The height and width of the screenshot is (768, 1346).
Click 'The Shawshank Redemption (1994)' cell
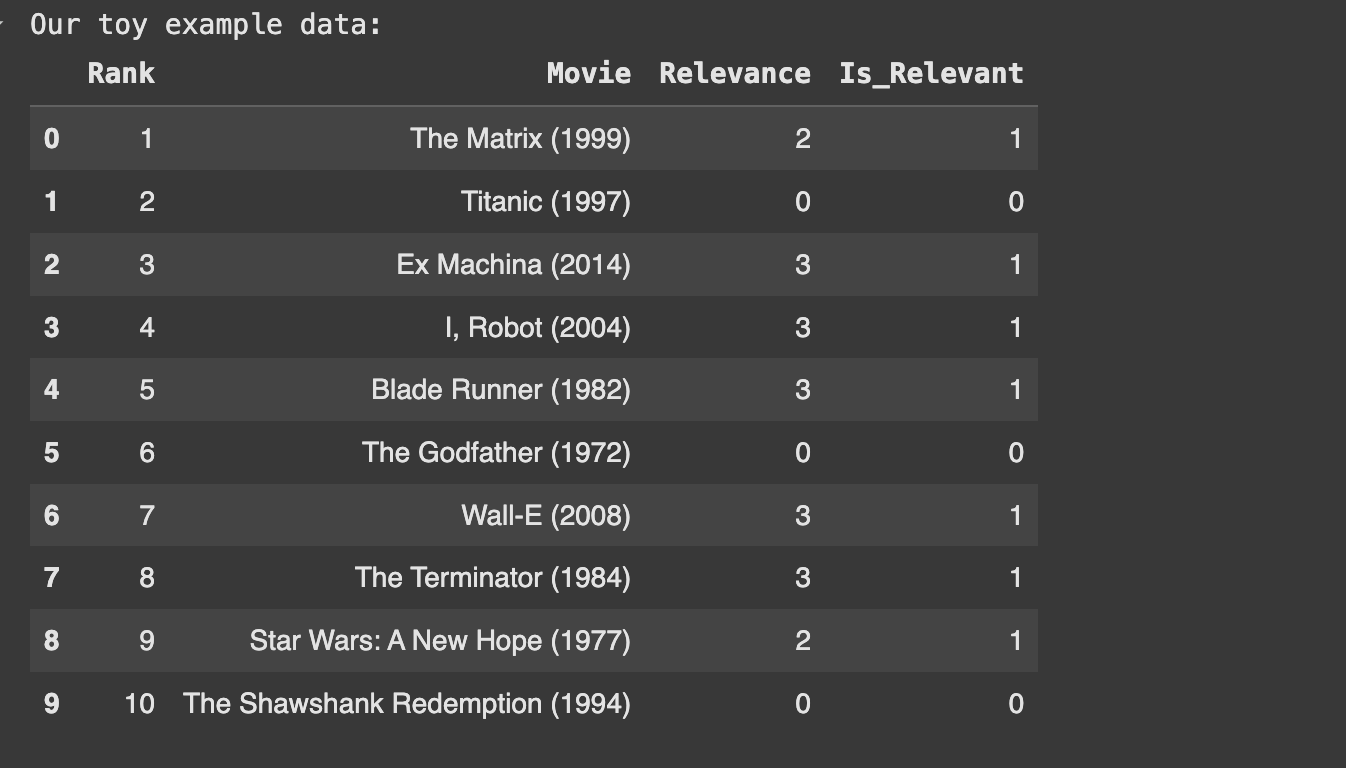(x=406, y=703)
